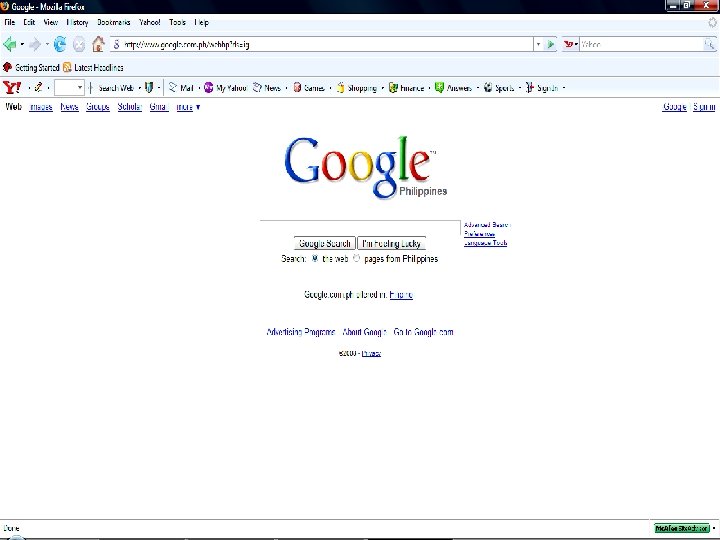Click the Forward arrow button
720x540 pixels.
pos(35,45)
